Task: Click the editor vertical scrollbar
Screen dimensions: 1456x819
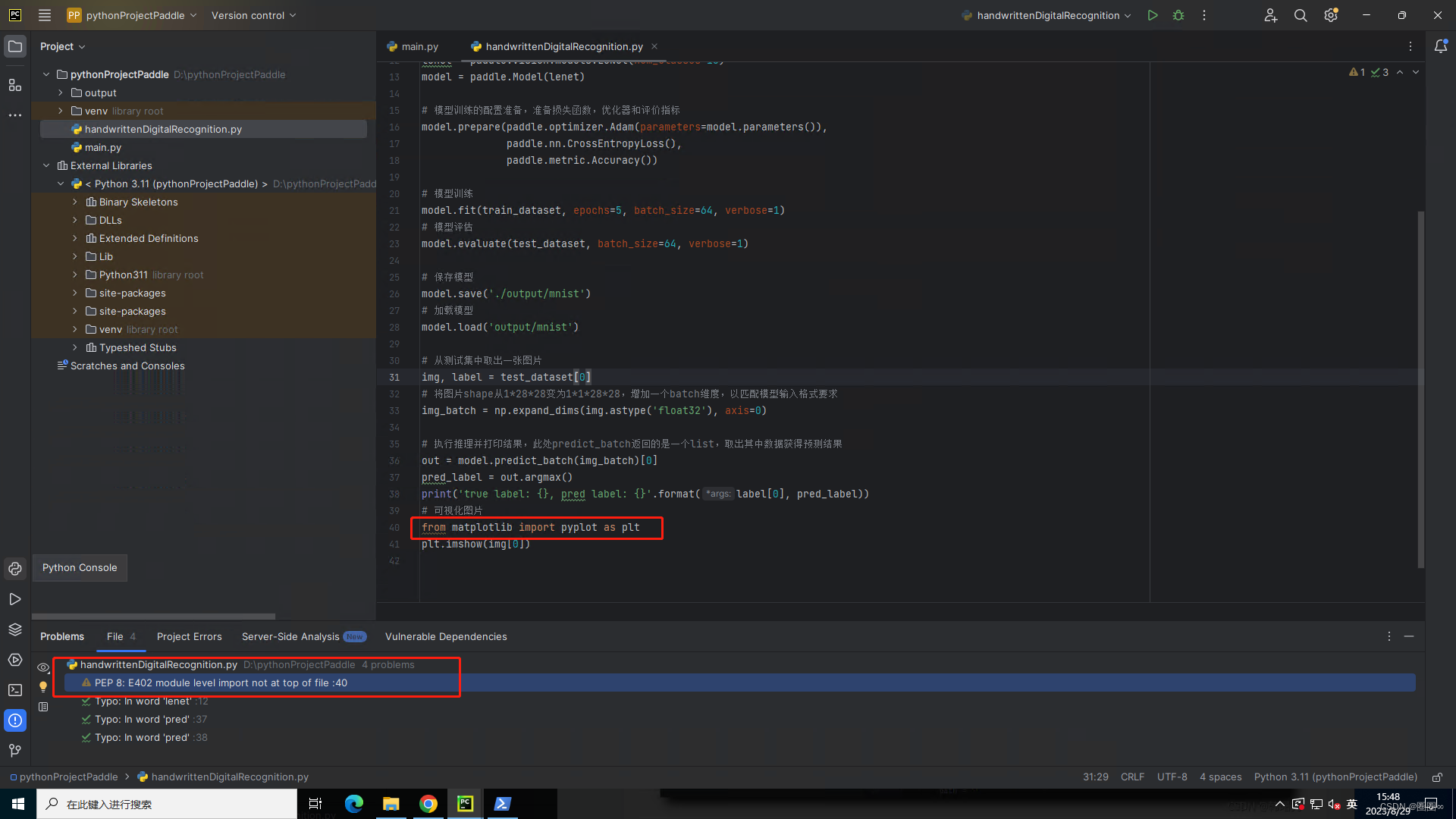Action: (x=1420, y=388)
